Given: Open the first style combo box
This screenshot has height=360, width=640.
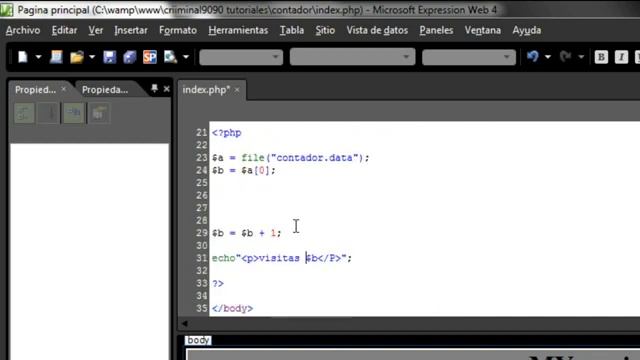Looking at the screenshot, I should pos(241,57).
